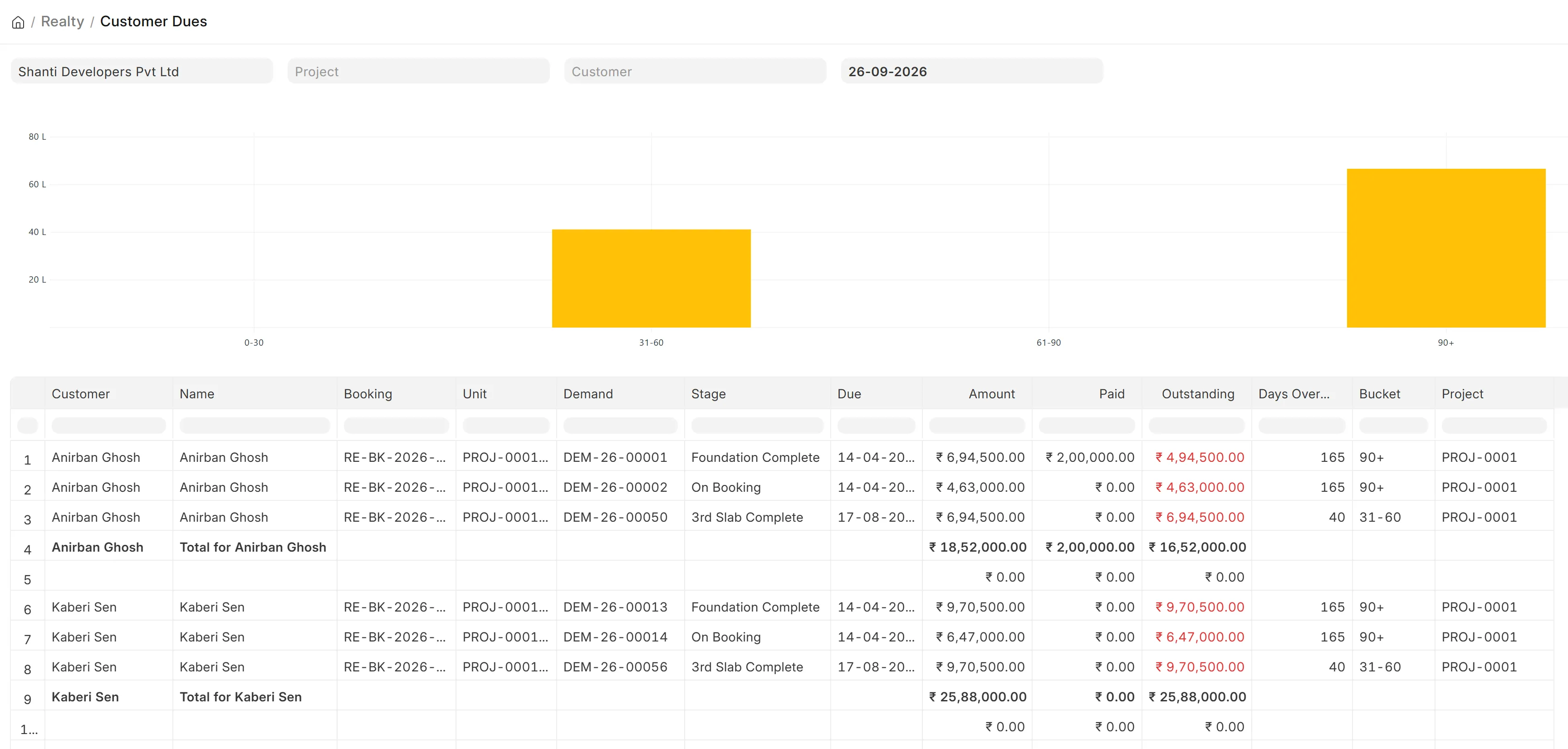Filter rows using the Outstanding column filter box
This screenshot has width=1568, height=749.
(1197, 425)
